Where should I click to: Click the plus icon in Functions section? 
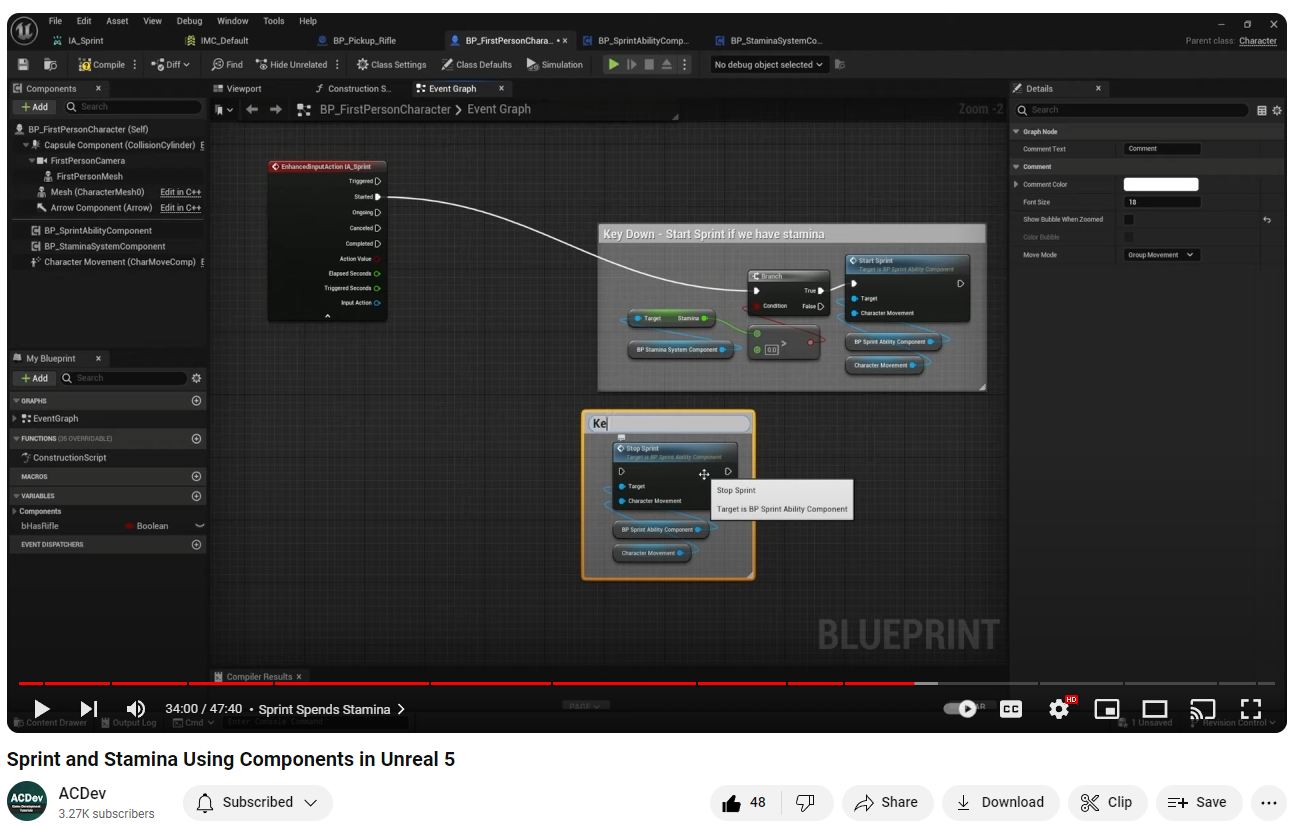[x=196, y=439]
